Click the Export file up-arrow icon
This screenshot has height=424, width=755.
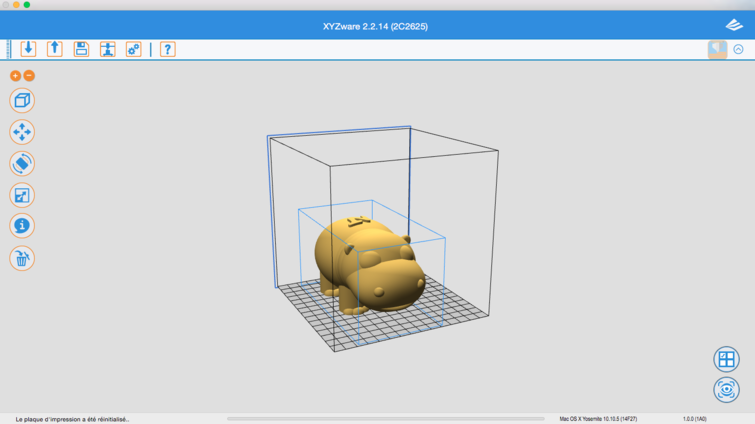coord(55,49)
